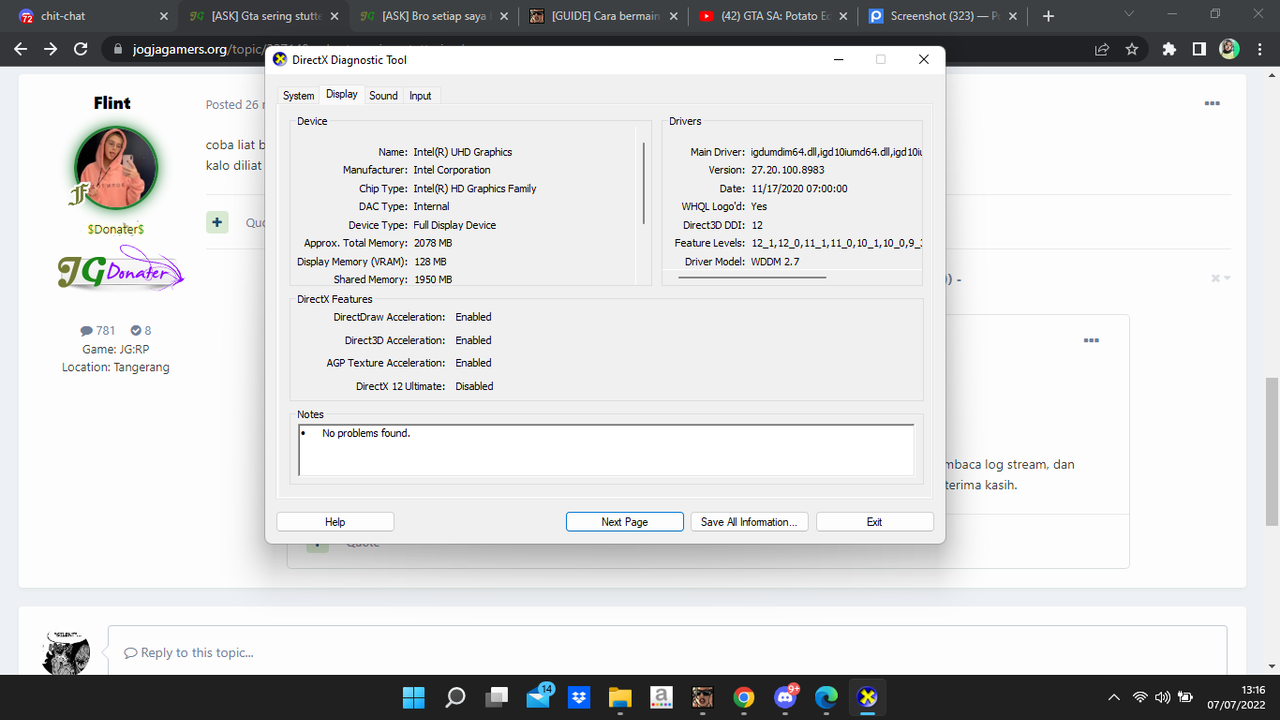Screen dimensions: 1280x720
Task: Go to Next Page in DirectX
Action: click(625, 522)
